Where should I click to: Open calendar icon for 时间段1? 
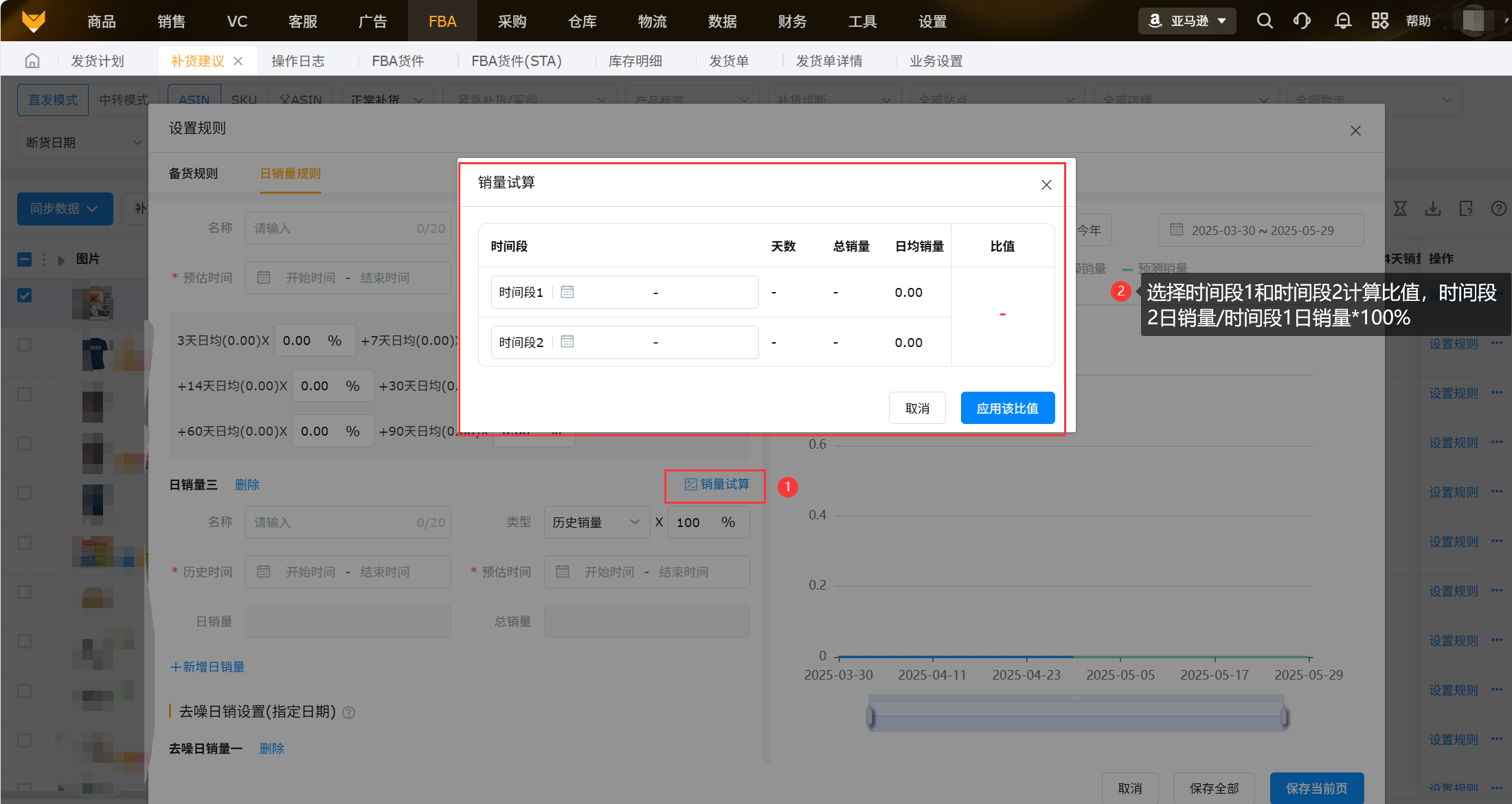[567, 292]
